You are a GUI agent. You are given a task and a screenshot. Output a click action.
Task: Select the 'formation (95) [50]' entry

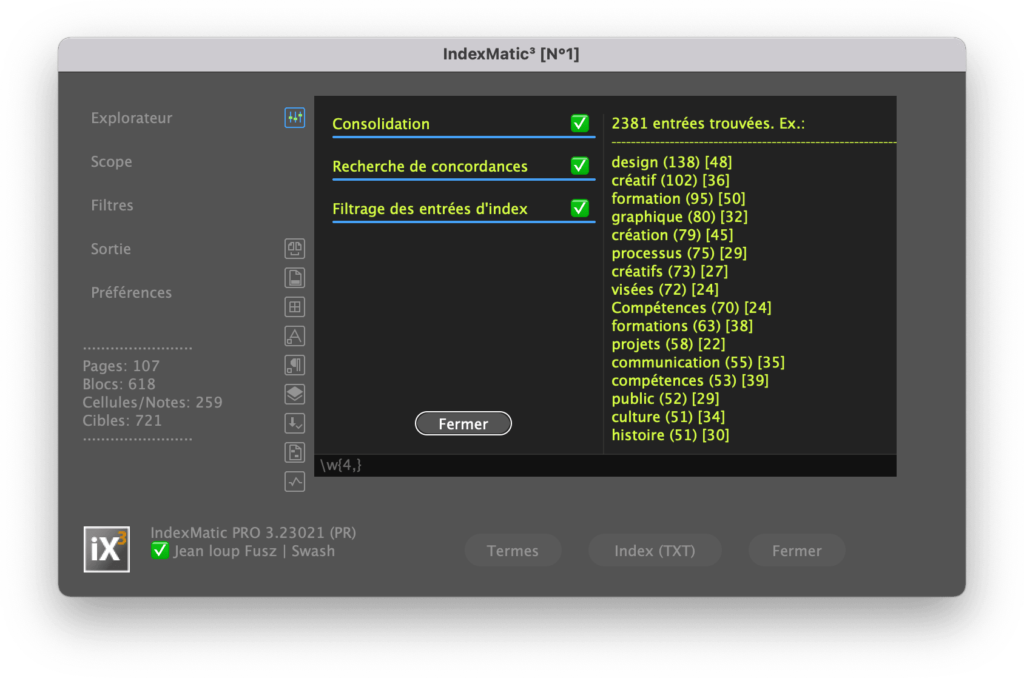[678, 199]
